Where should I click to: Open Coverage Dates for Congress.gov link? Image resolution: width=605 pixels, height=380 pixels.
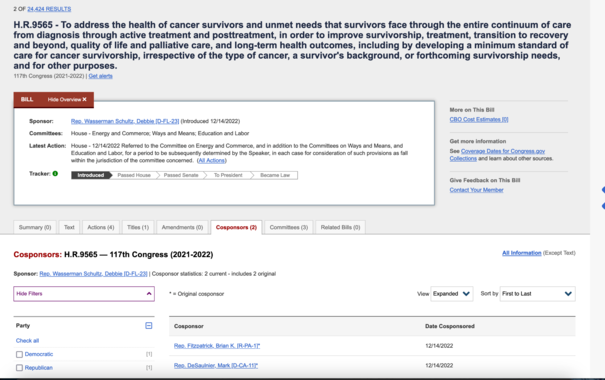503,151
